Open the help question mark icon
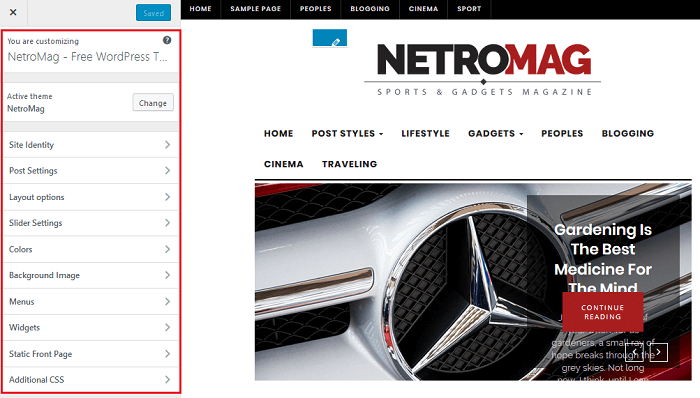This screenshot has height=398, width=700. click(x=167, y=40)
